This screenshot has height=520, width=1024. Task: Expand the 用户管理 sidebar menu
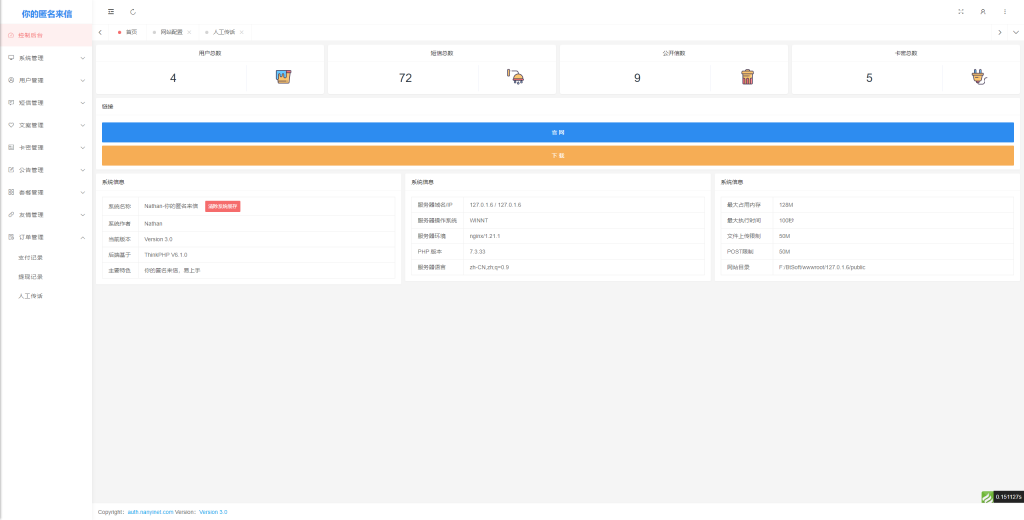(x=45, y=80)
